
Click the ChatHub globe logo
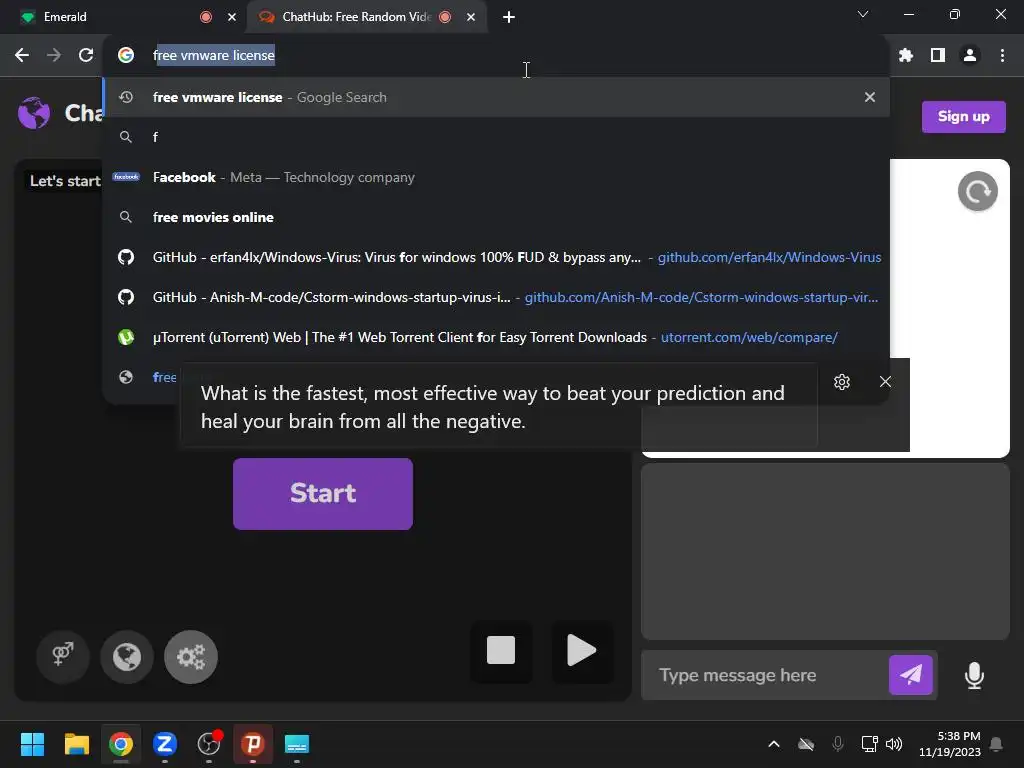[x=34, y=113]
